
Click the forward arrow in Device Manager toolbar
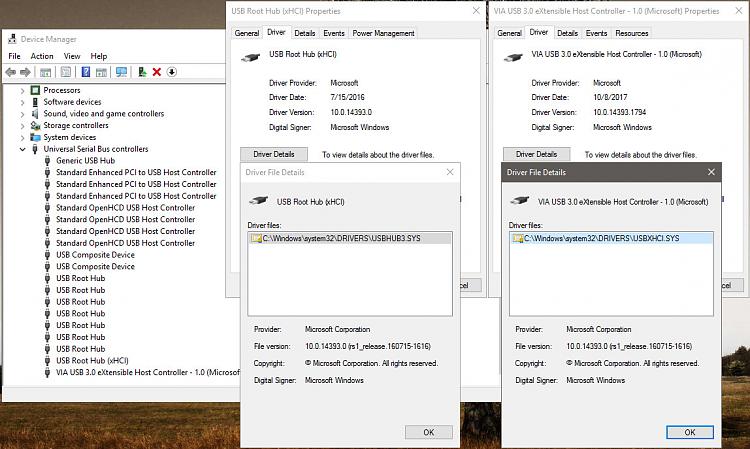click(25, 72)
